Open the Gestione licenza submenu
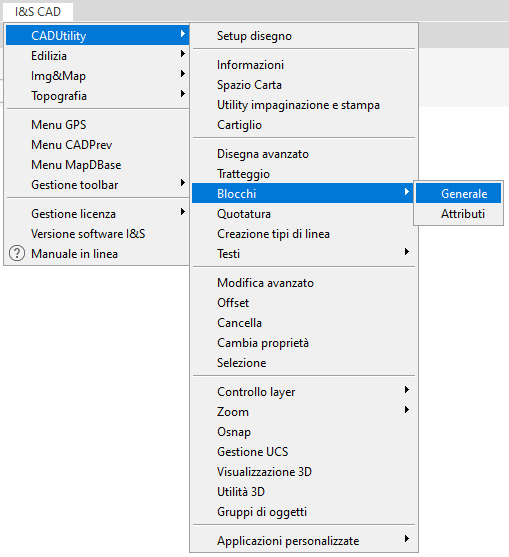 pyautogui.click(x=97, y=214)
